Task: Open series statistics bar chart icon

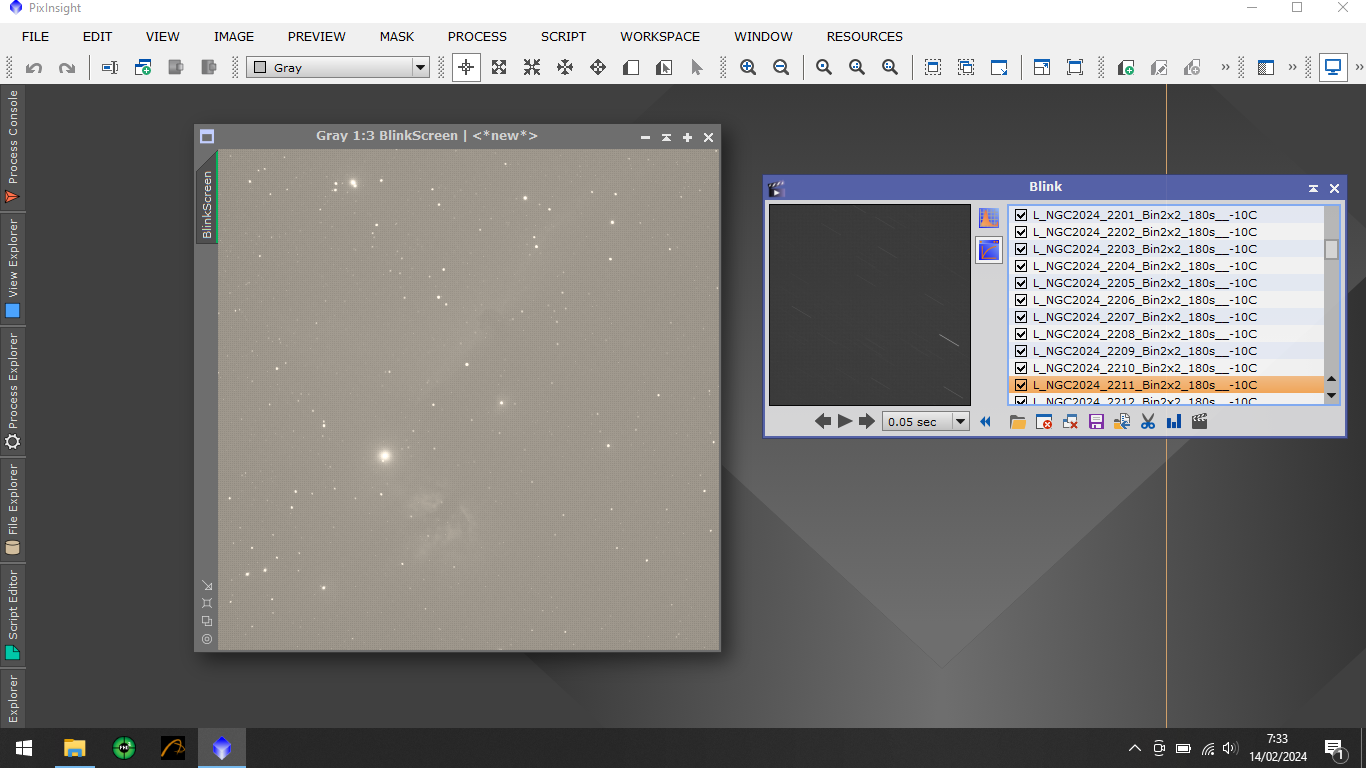Action: tap(1174, 422)
